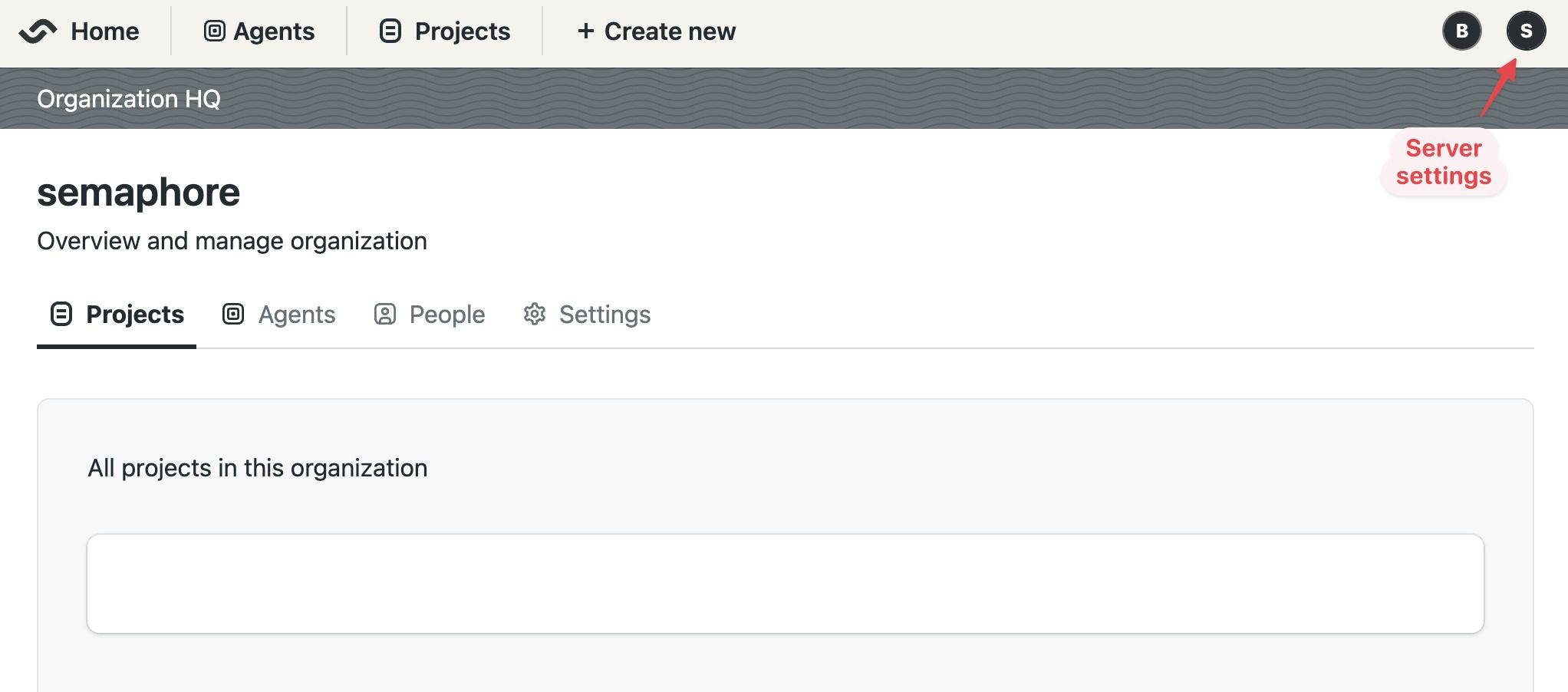Click the Agents icon in top bar
1568x692 pixels.
[x=214, y=31]
